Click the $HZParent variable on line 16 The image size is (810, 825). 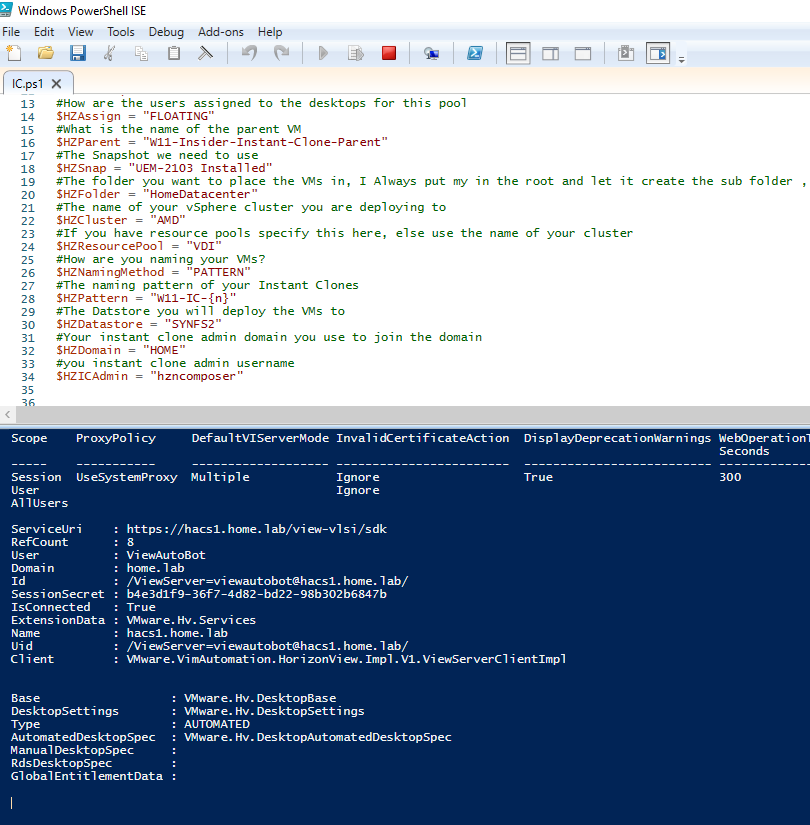88,142
